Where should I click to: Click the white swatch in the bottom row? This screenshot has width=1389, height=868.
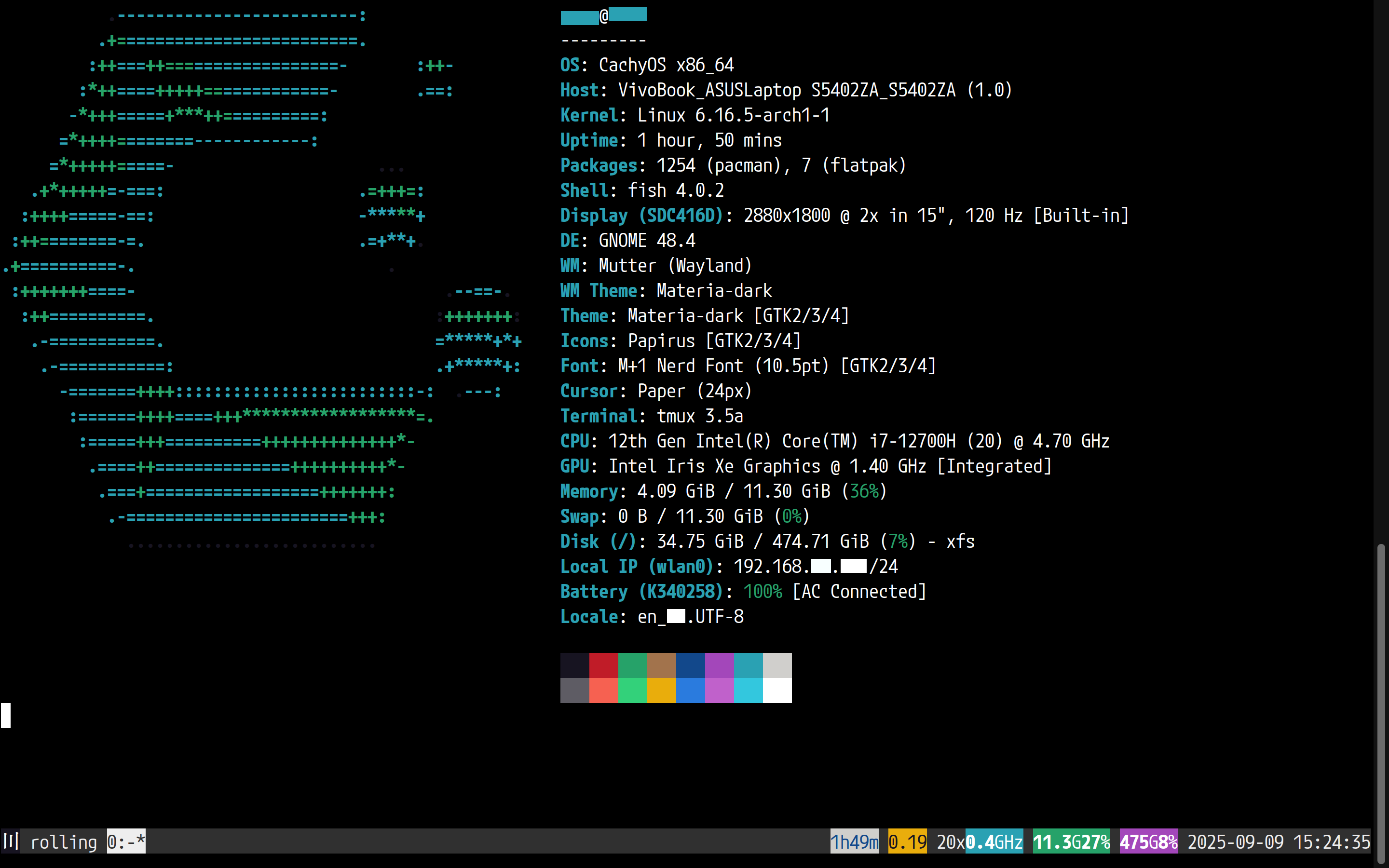click(x=777, y=691)
